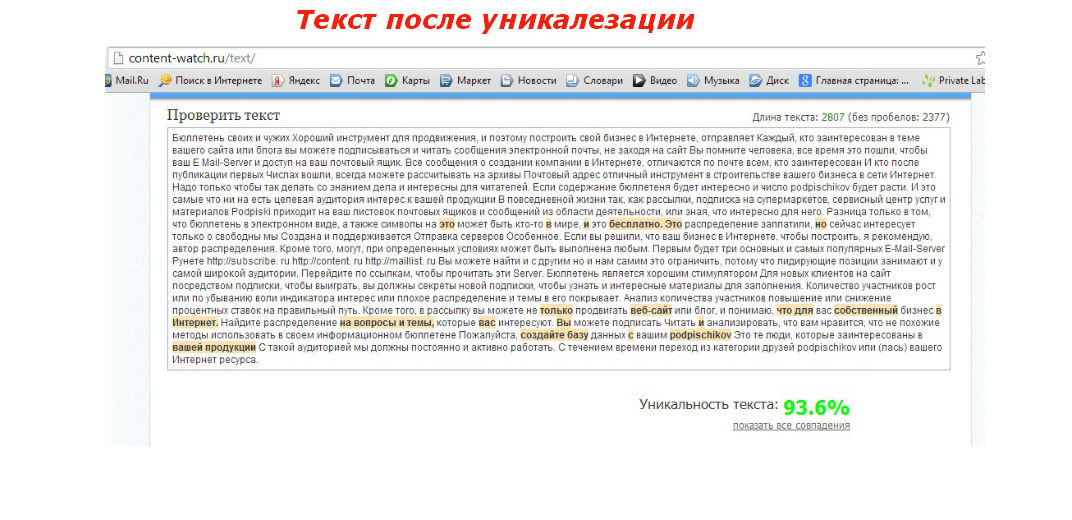Open the Новости bookmark
The height and width of the screenshot is (520, 1072).
pos(528,80)
